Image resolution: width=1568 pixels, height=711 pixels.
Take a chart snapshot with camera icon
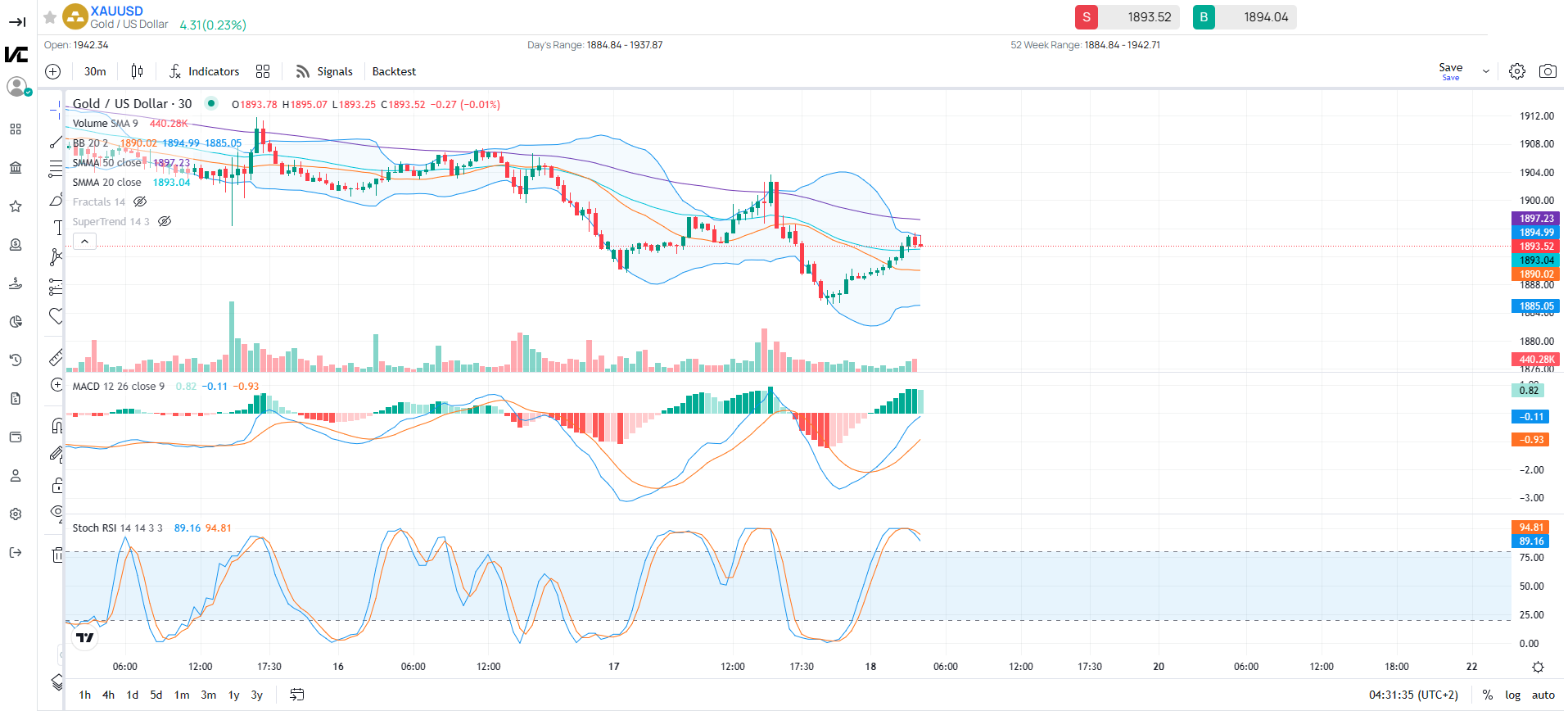pos(1547,71)
